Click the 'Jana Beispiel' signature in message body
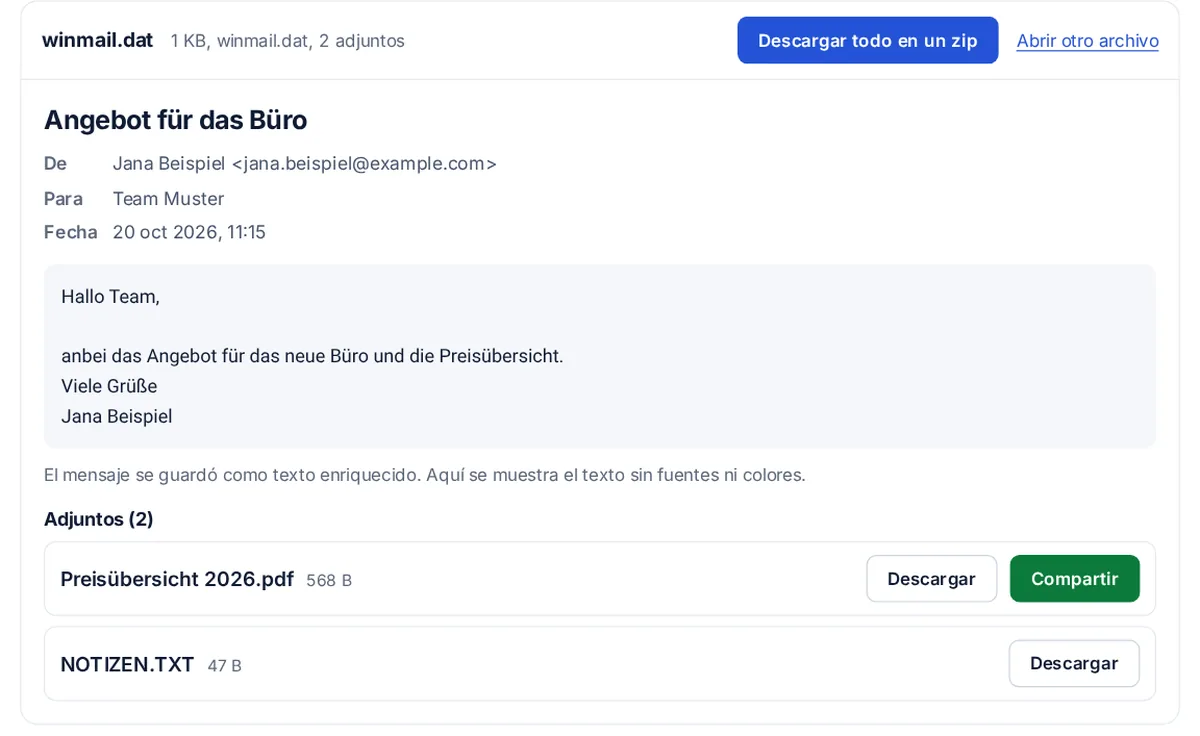The image size is (1200, 736). tap(116, 416)
